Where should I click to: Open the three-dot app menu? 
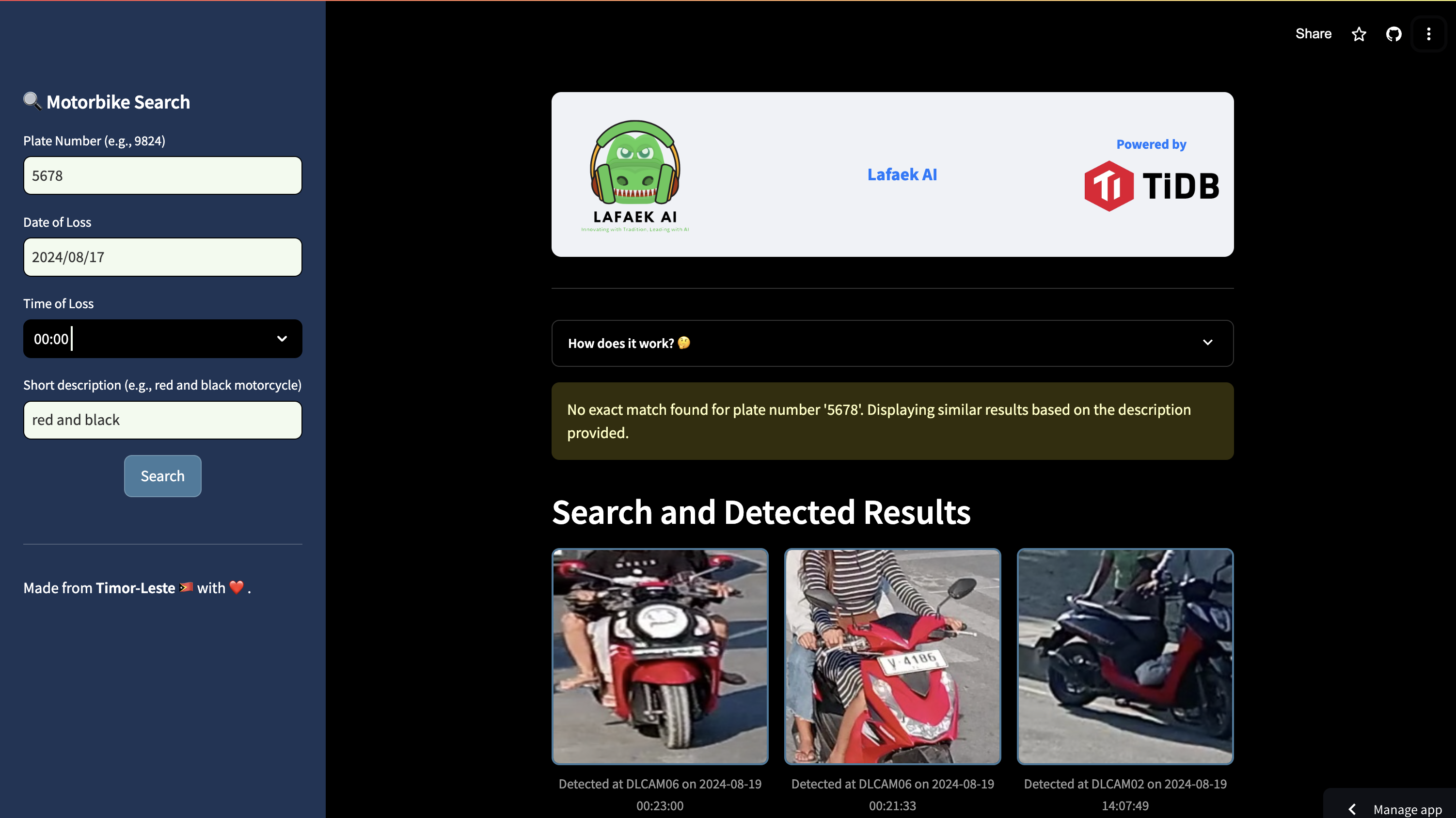click(x=1428, y=34)
